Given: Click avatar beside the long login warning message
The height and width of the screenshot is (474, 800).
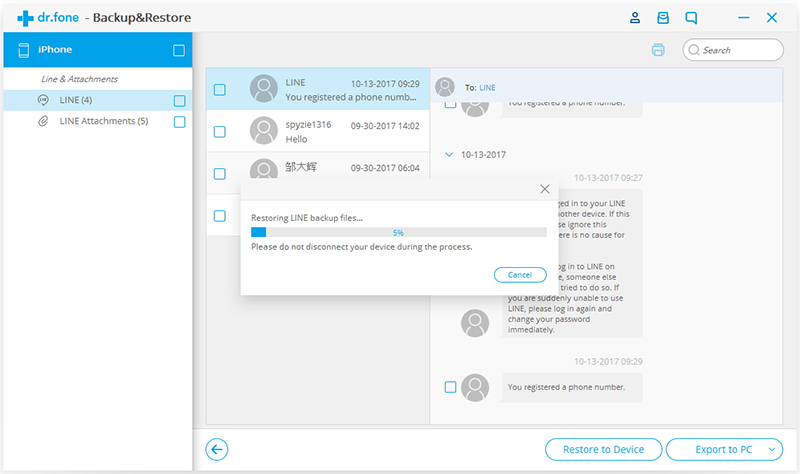Looking at the screenshot, I should [475, 323].
